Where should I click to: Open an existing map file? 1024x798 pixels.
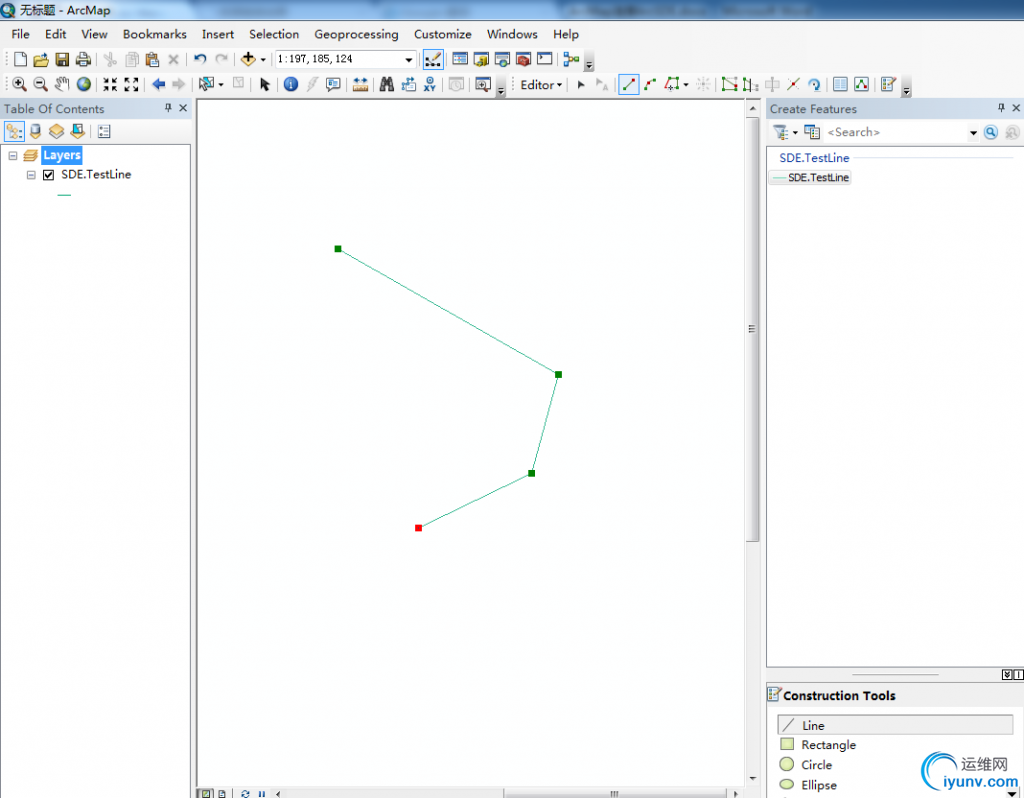pyautogui.click(x=40, y=59)
